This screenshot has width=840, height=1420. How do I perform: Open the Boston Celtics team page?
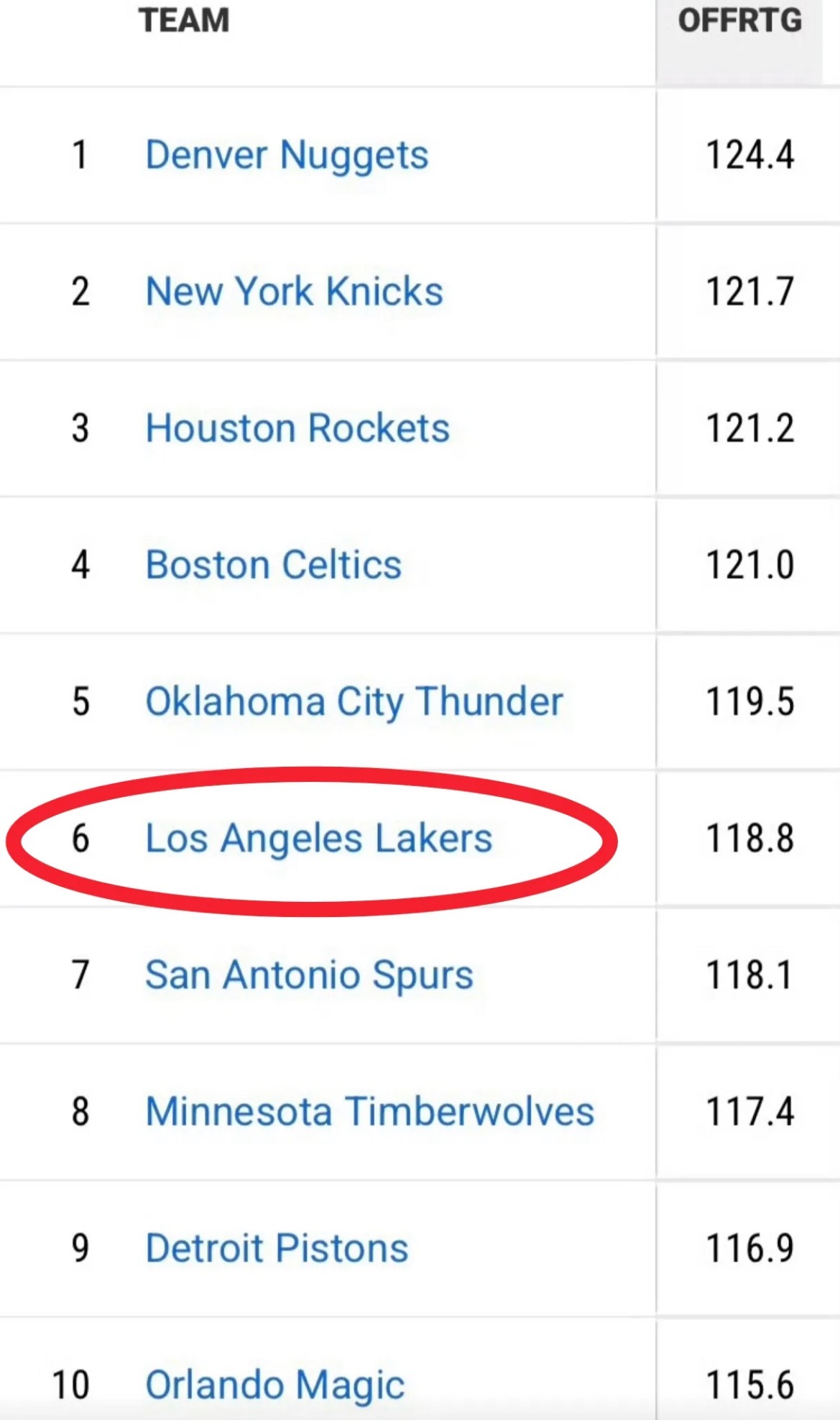[274, 564]
